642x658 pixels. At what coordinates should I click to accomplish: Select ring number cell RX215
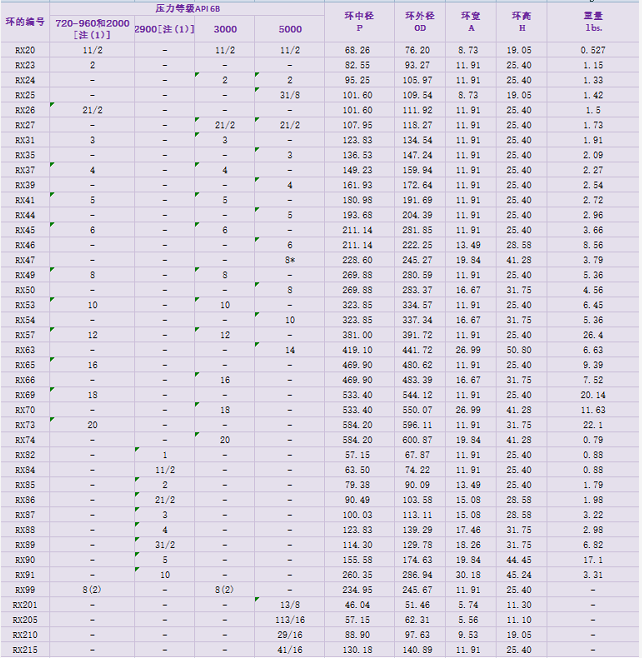point(25,650)
